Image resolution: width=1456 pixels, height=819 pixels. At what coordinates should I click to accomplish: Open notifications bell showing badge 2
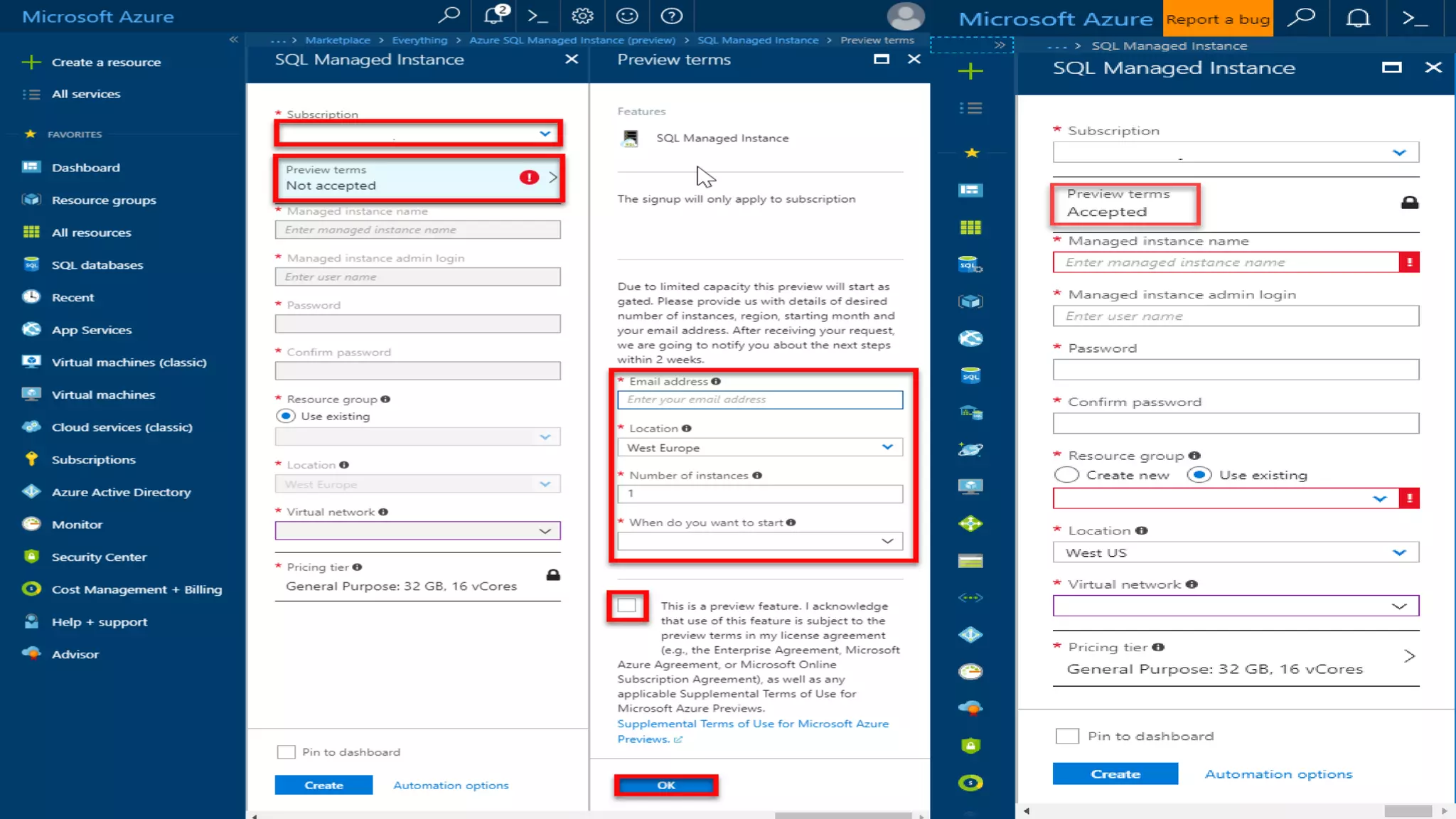pos(495,15)
